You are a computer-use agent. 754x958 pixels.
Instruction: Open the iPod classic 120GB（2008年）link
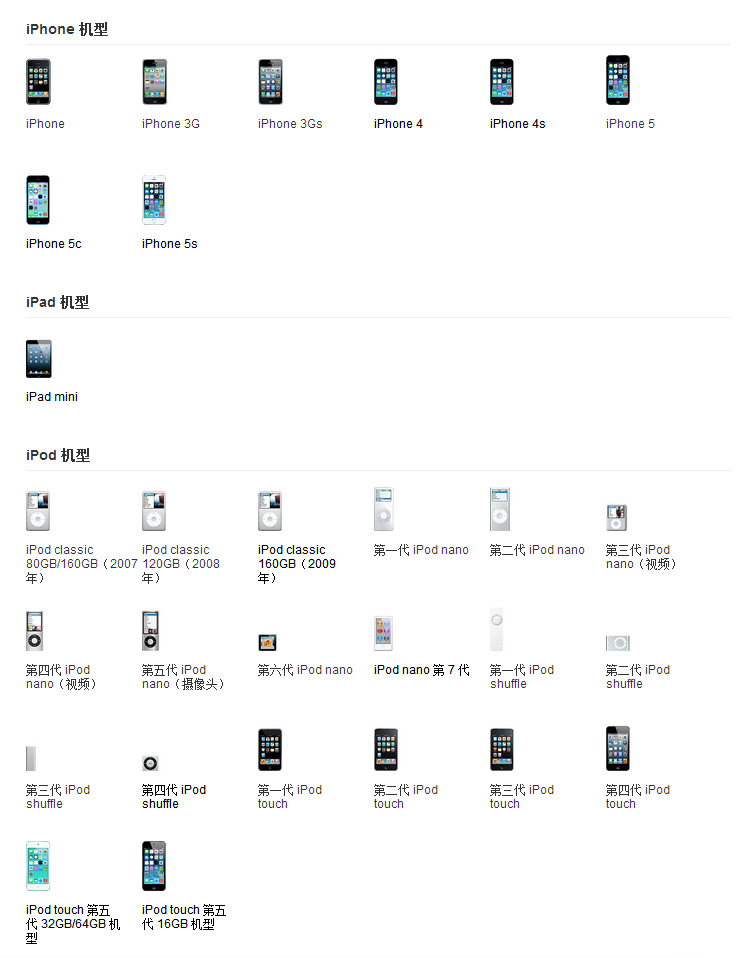[x=181, y=563]
